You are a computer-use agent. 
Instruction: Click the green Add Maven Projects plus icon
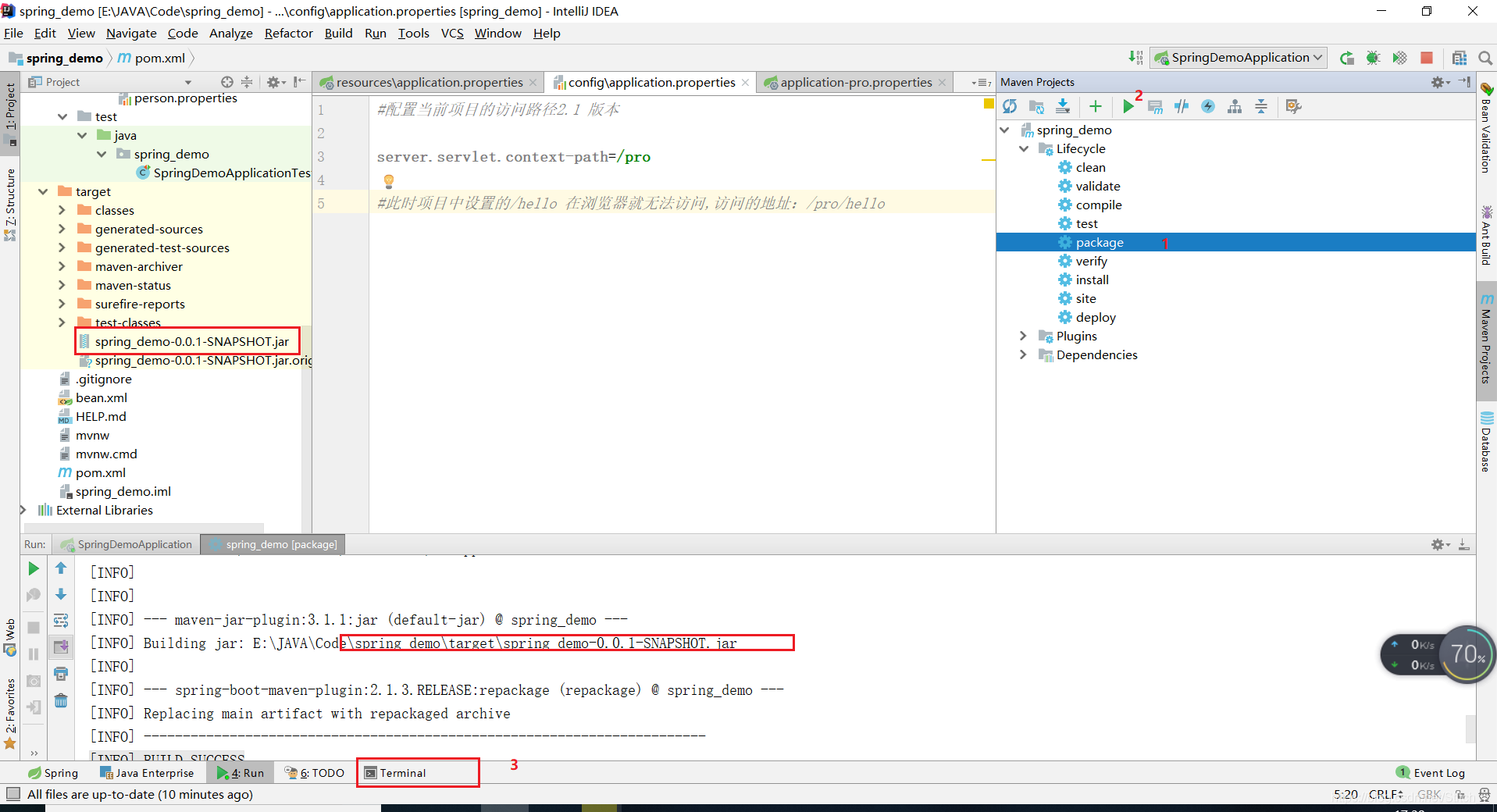point(1096,106)
